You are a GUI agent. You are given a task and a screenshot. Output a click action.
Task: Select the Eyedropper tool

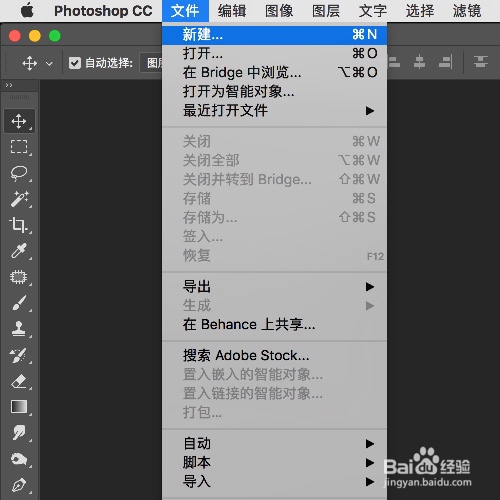[19, 251]
